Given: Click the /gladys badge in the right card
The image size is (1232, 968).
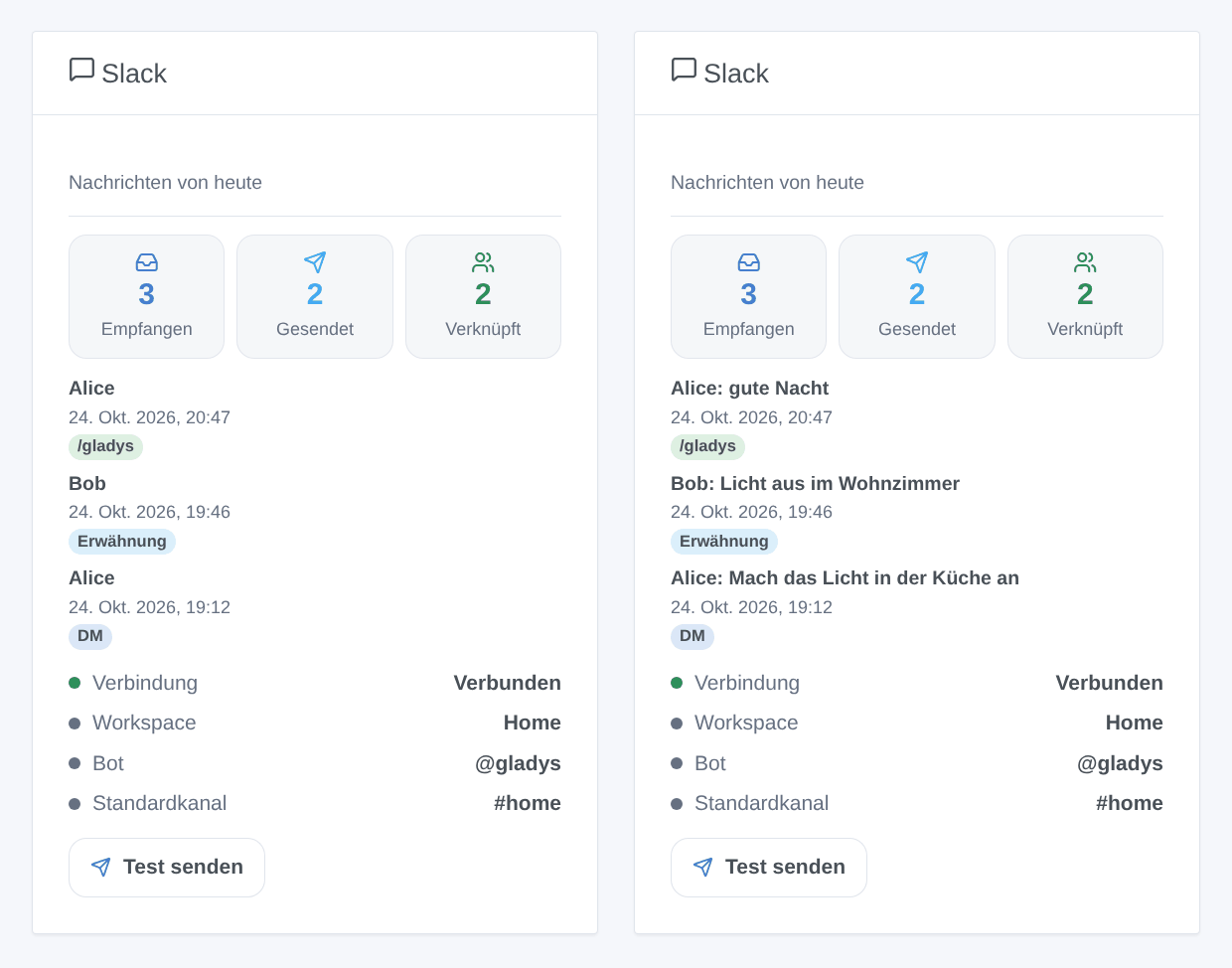Looking at the screenshot, I should point(707,446).
